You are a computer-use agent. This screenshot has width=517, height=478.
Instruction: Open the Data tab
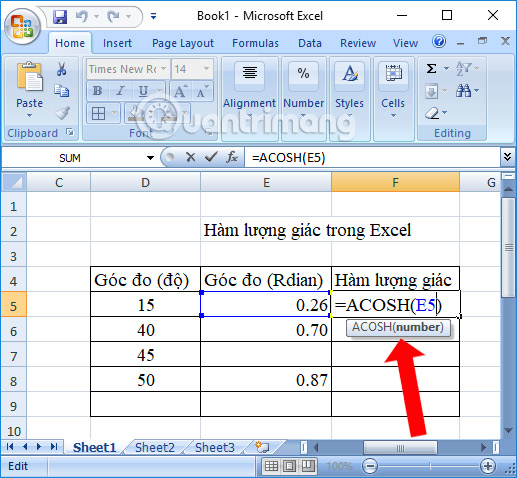(310, 43)
